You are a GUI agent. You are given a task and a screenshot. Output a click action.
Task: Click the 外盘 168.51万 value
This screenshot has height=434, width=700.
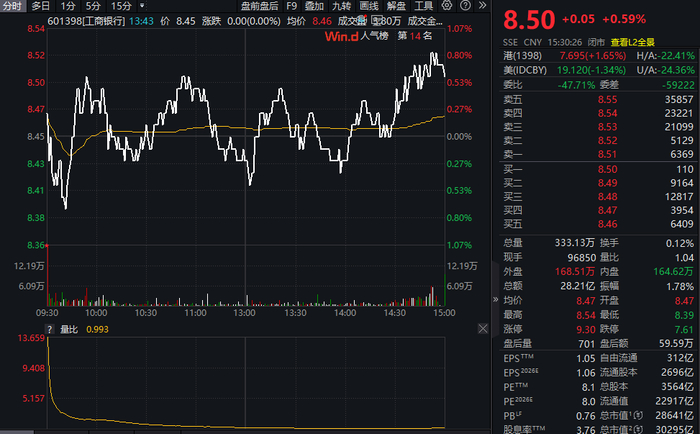point(575,271)
